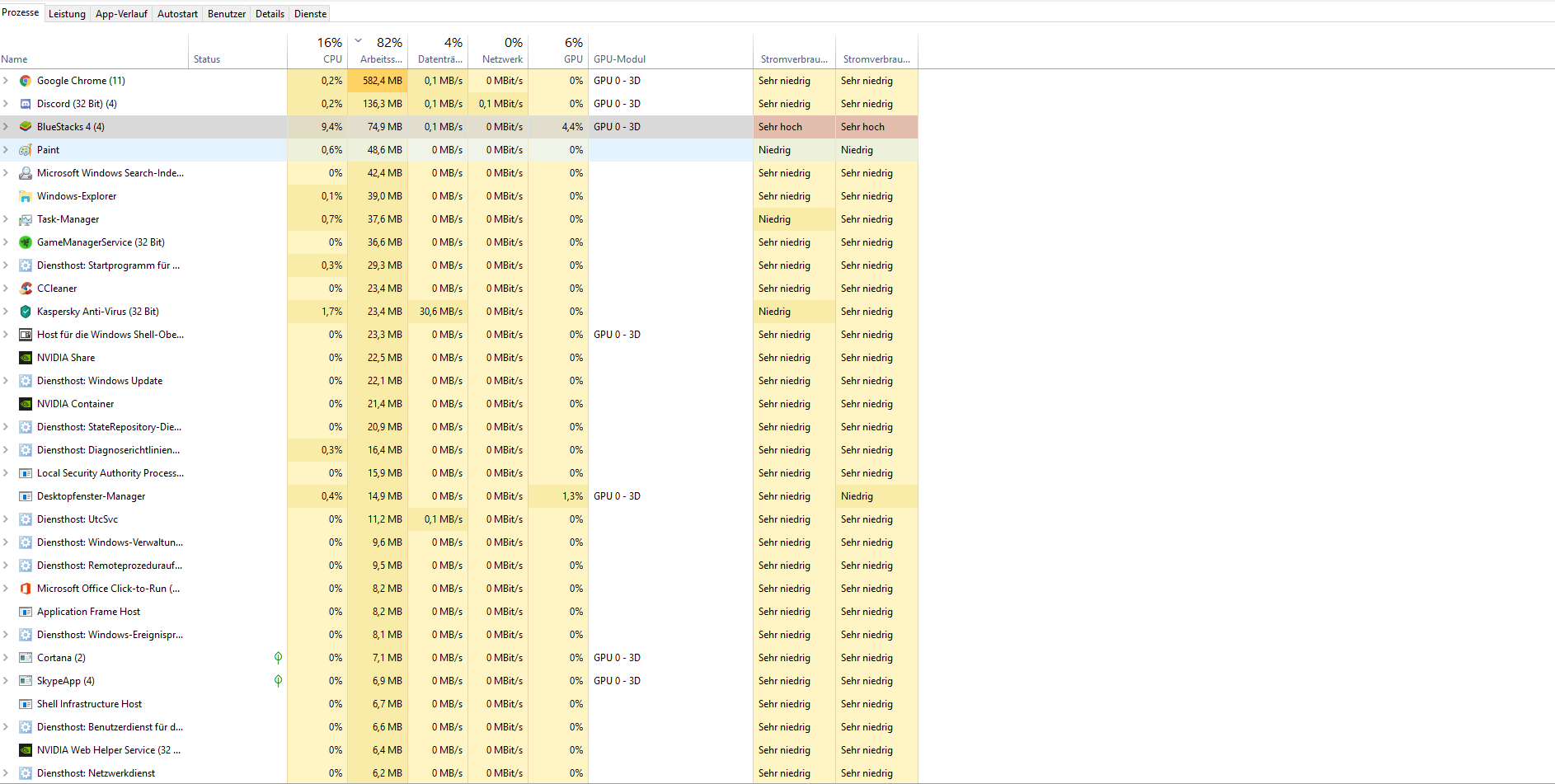Image resolution: width=1555 pixels, height=784 pixels.
Task: Expand Diensthost: StateRepository row
Action: pos(6,427)
